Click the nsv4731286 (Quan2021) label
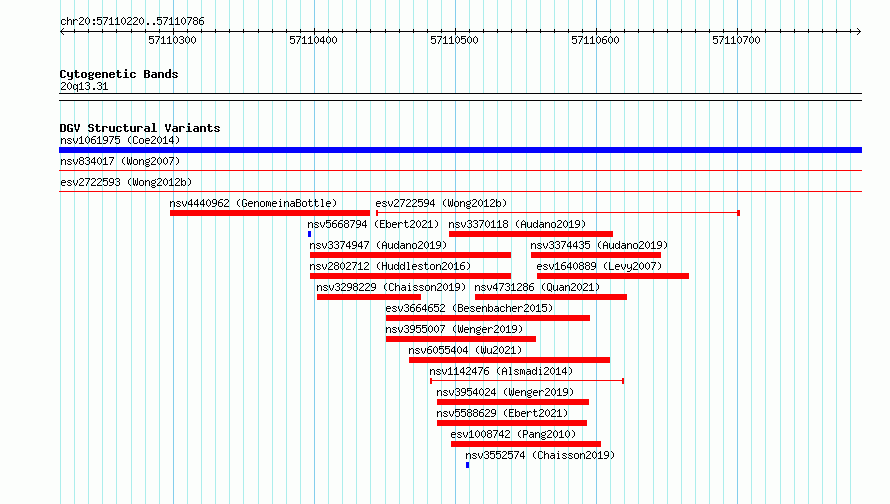The image size is (890, 504). point(537,287)
